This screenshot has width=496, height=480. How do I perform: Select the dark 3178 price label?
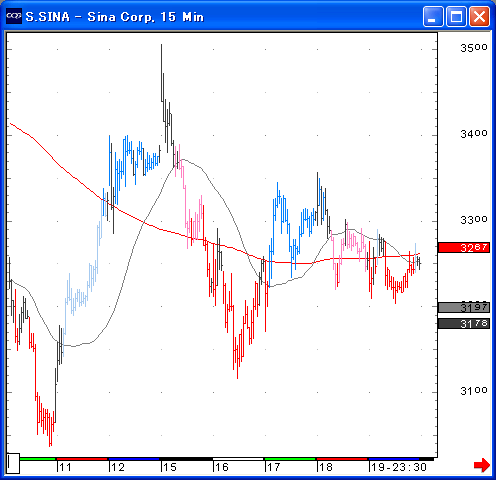point(464,323)
